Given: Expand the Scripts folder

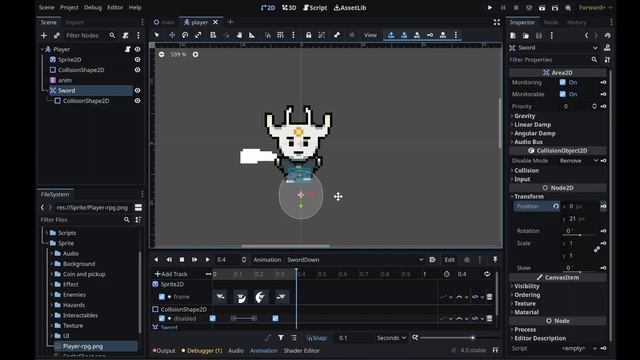Looking at the screenshot, I should [x=67, y=233].
